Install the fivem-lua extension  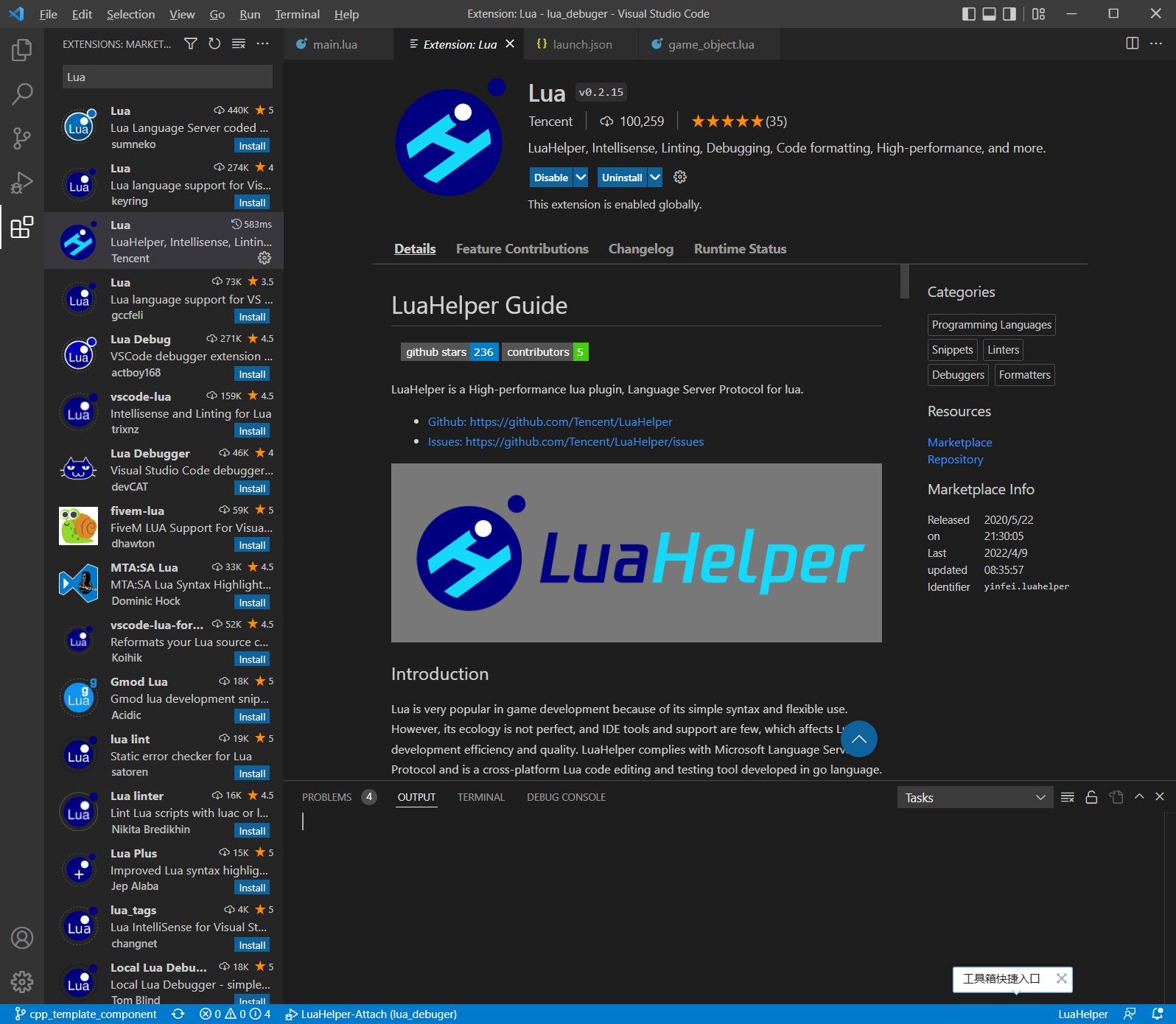tap(252, 545)
